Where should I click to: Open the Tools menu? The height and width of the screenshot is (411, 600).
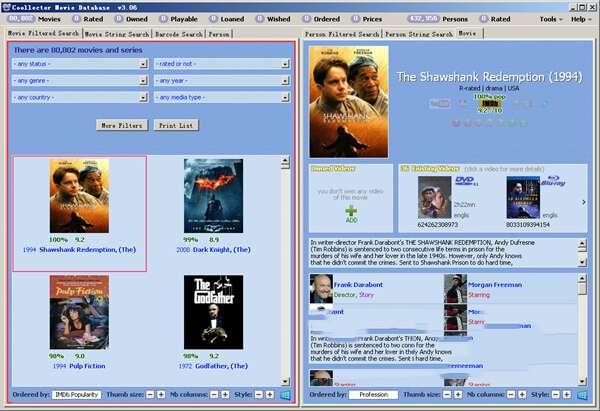[548, 19]
